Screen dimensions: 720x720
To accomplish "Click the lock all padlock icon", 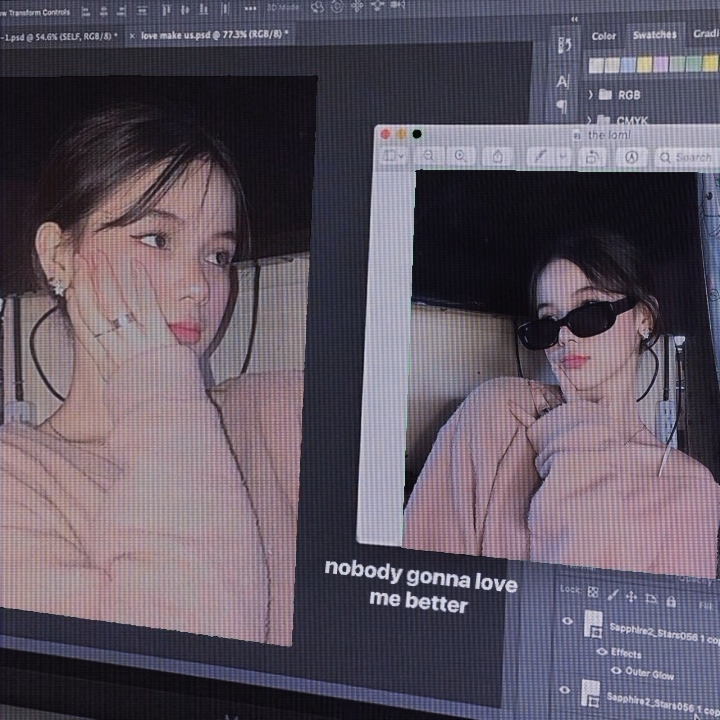I will (x=671, y=601).
